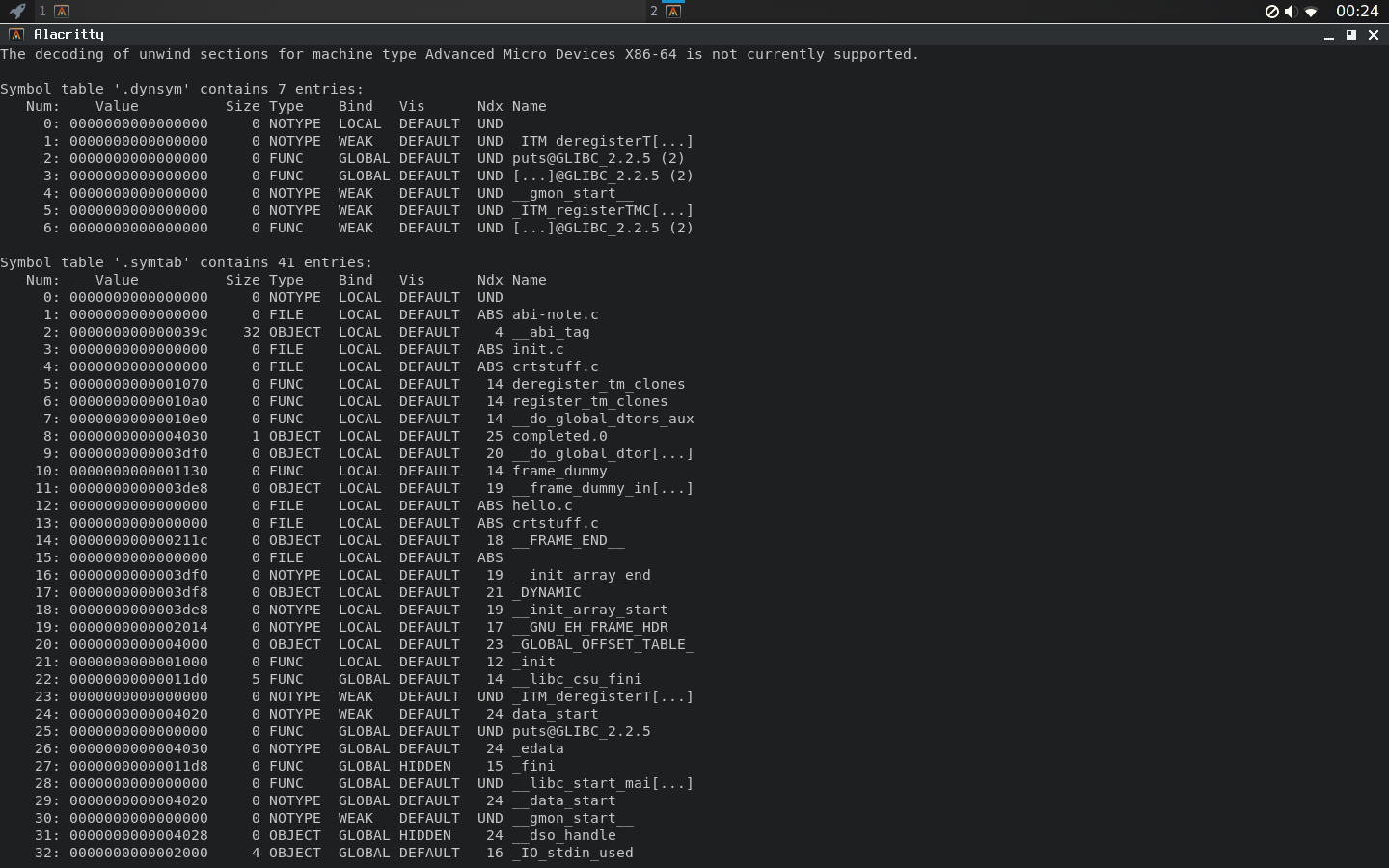
Task: Click the _init symbol name
Action: [533, 662]
